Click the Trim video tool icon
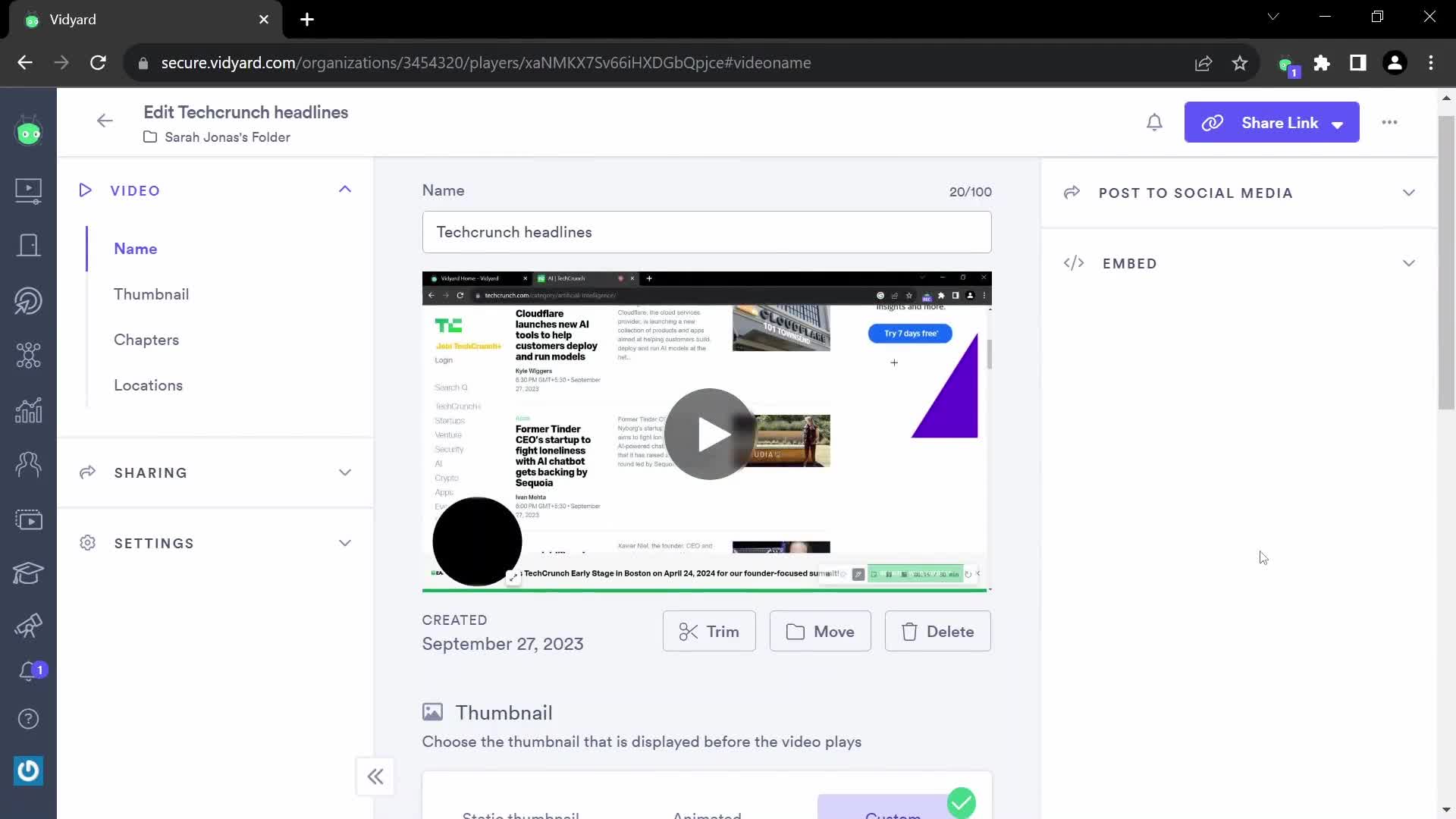Screen dimensions: 1456x819 (688, 631)
